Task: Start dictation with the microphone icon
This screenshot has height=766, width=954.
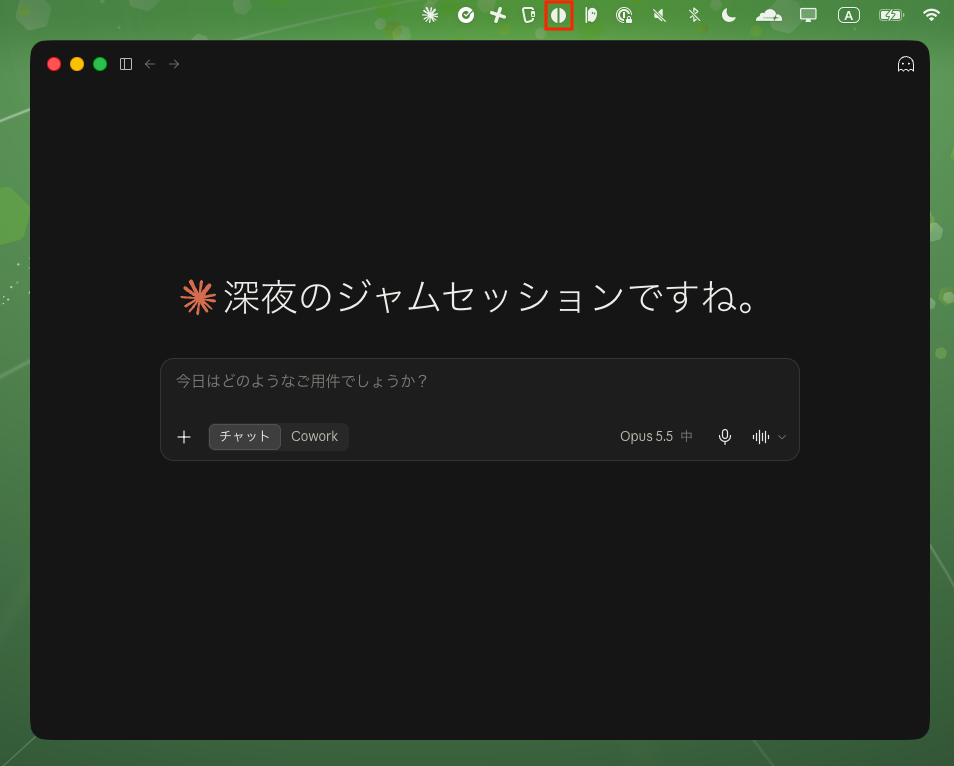Action: (725, 437)
